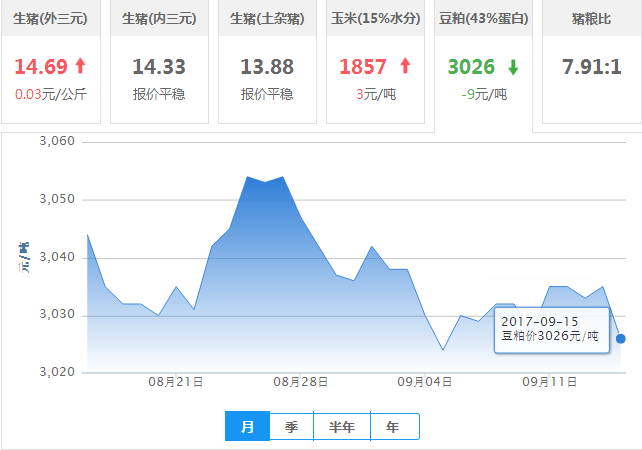Screen dimensions: 642x450
Task: Click the 3,040 y-axis label
Action: coord(57,257)
